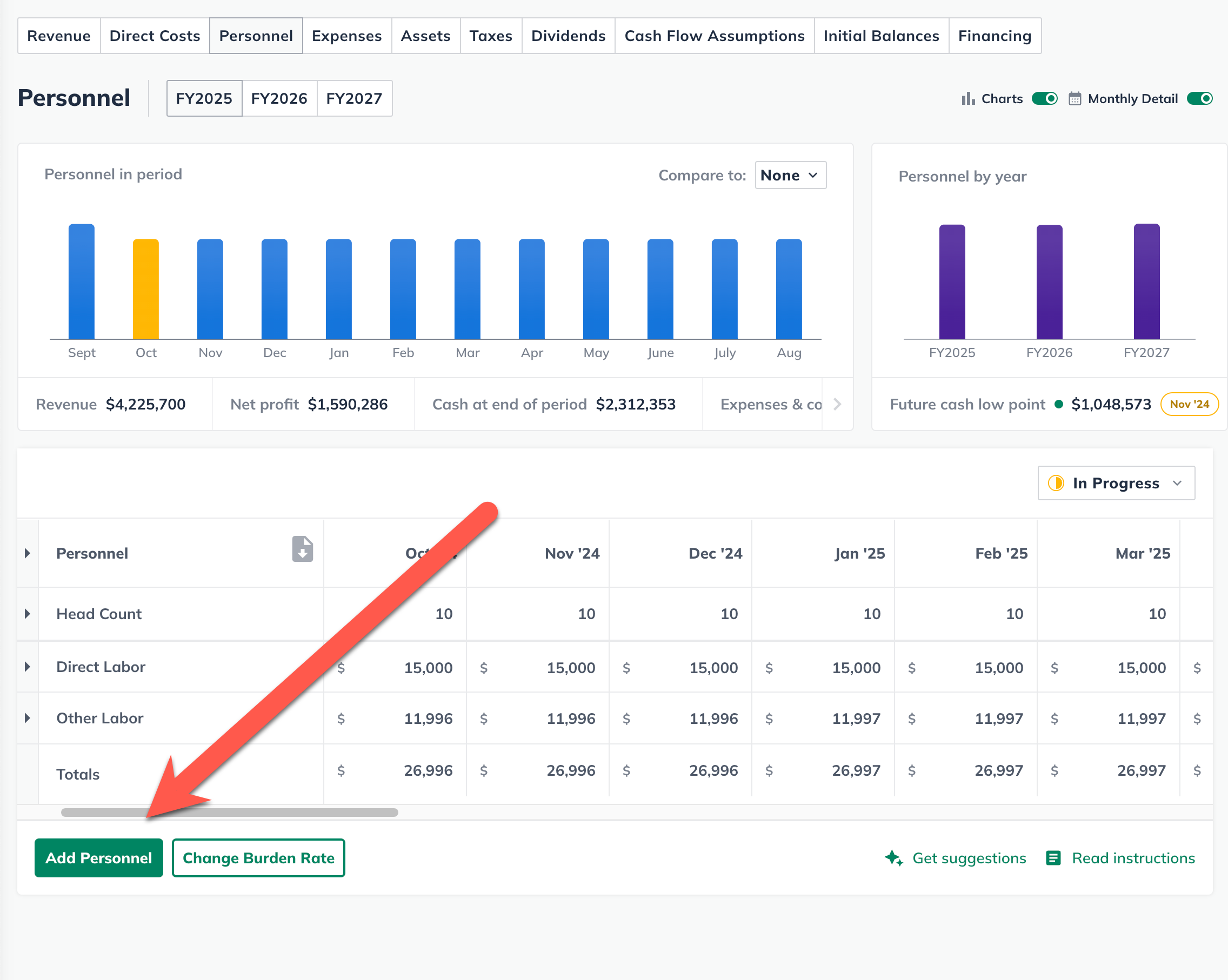
Task: Switch to the Direct Costs tab
Action: (155, 36)
